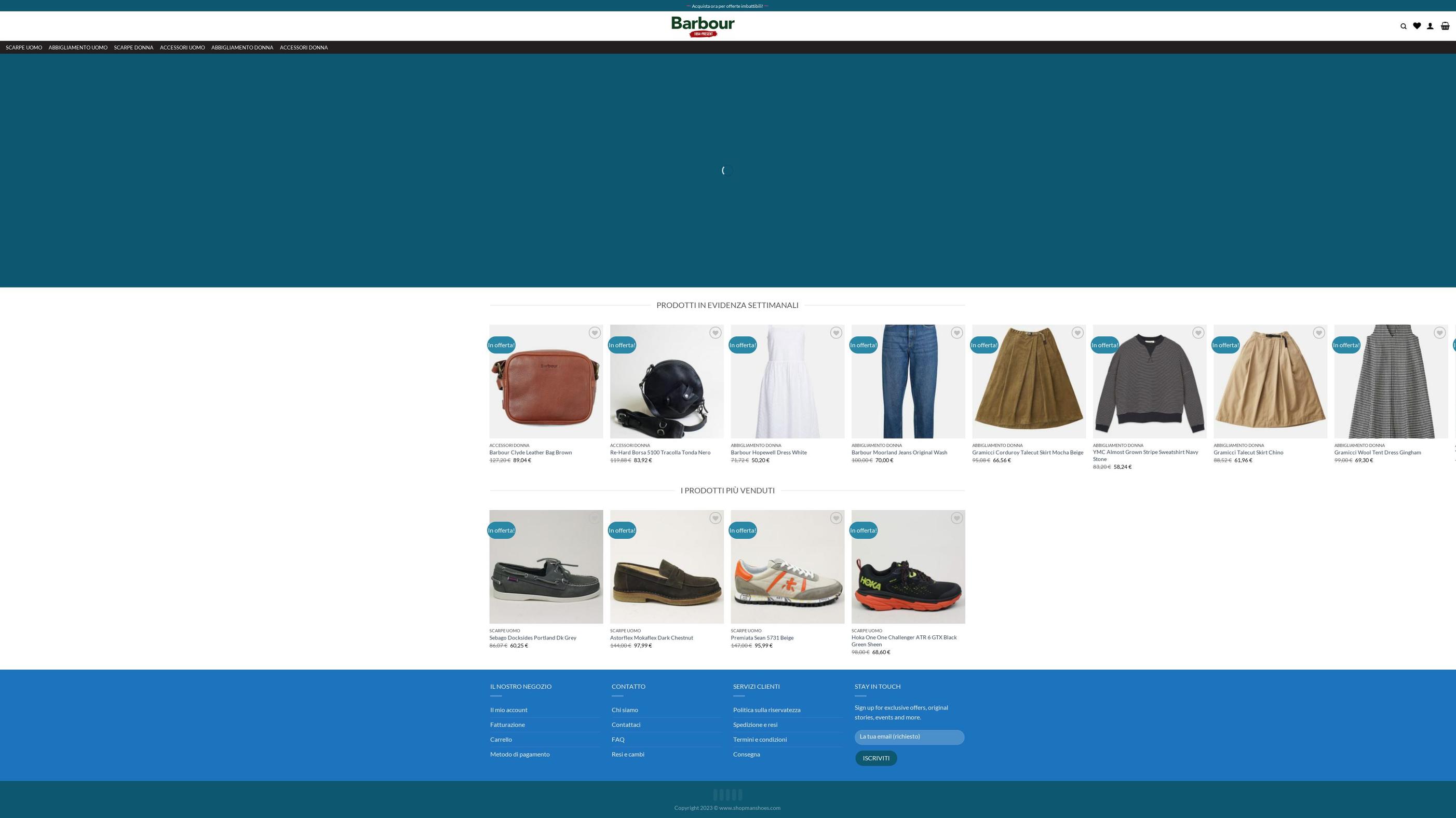Screen dimensions: 1456x818
Task: Open Accessori Uomo menu
Action: [182, 47]
